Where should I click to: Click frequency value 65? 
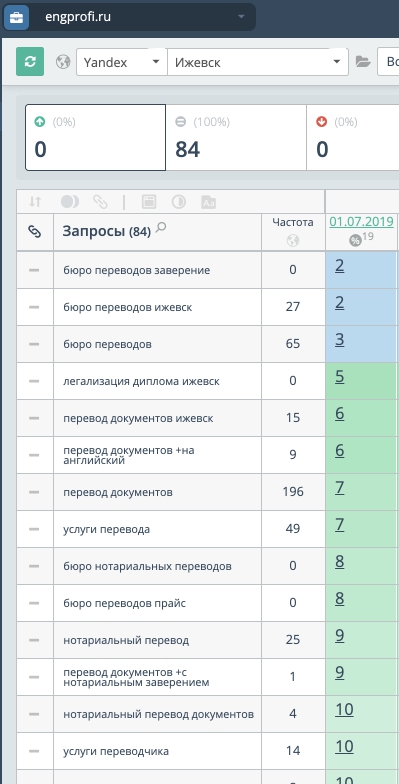coord(293,344)
